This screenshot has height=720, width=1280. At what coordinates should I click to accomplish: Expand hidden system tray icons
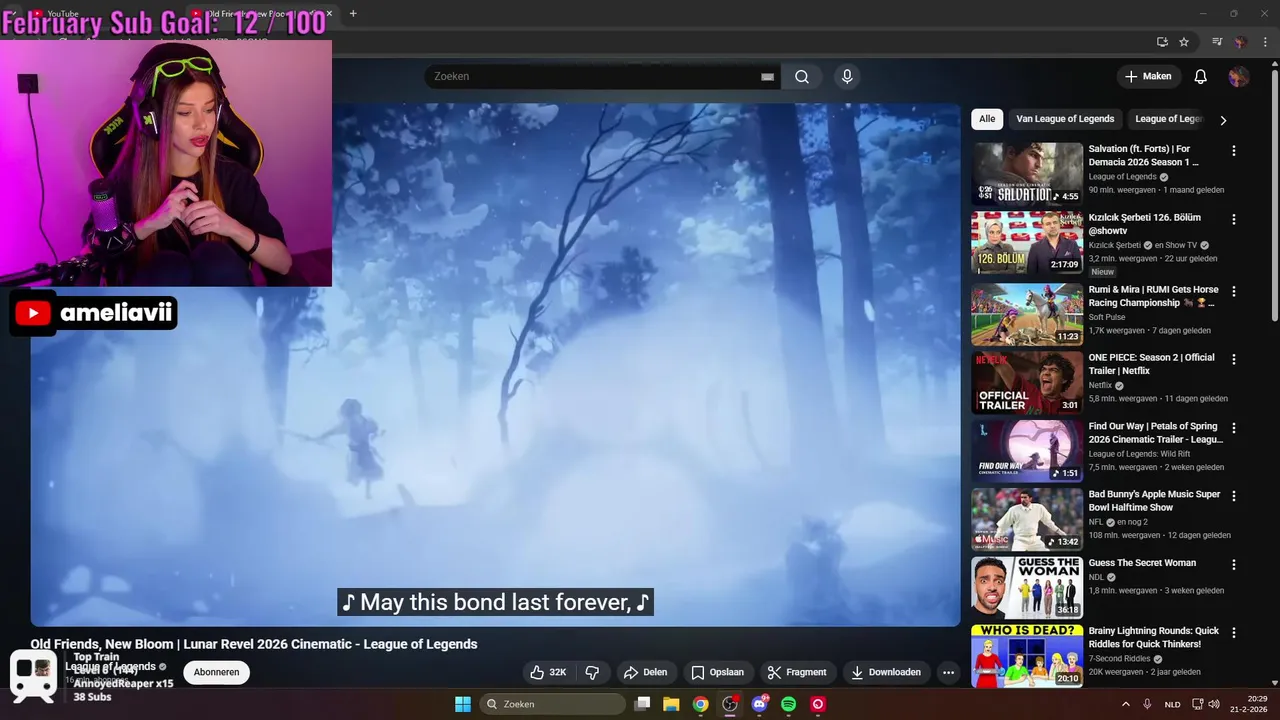(x=1125, y=704)
